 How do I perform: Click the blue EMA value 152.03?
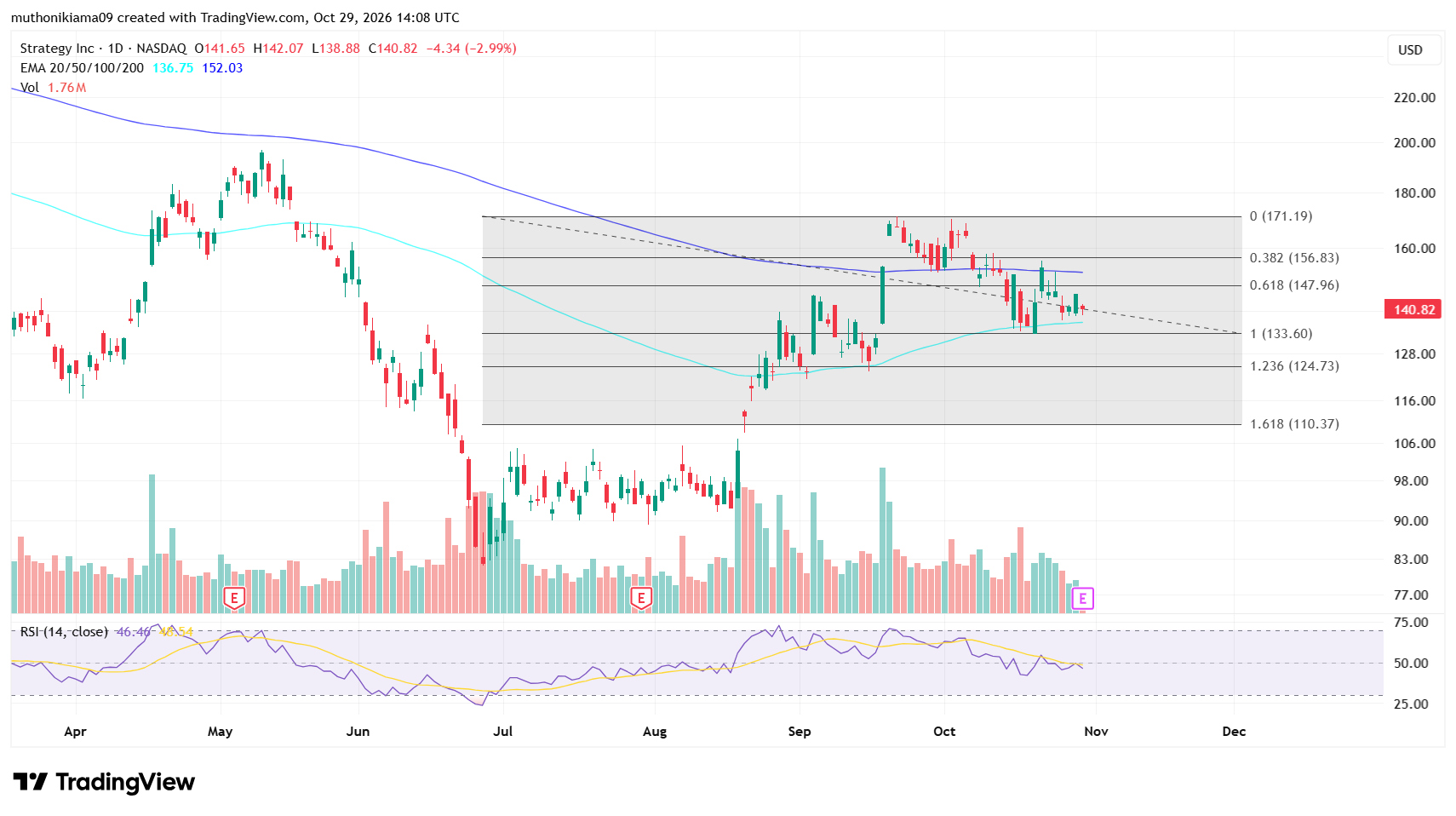[222, 68]
